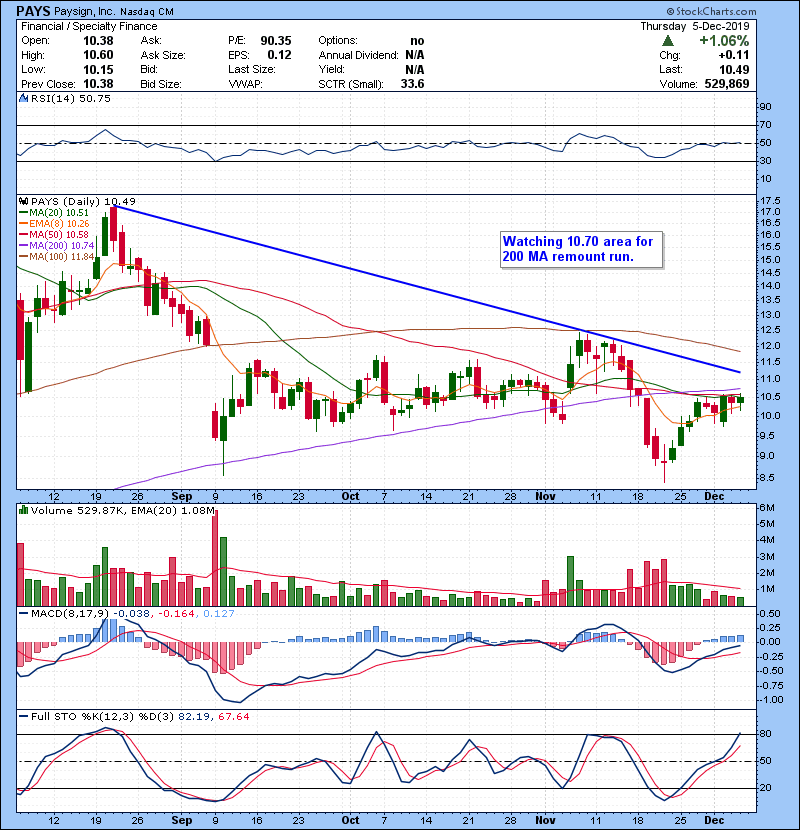
Task: Select the High value 10.60
Action: point(98,55)
